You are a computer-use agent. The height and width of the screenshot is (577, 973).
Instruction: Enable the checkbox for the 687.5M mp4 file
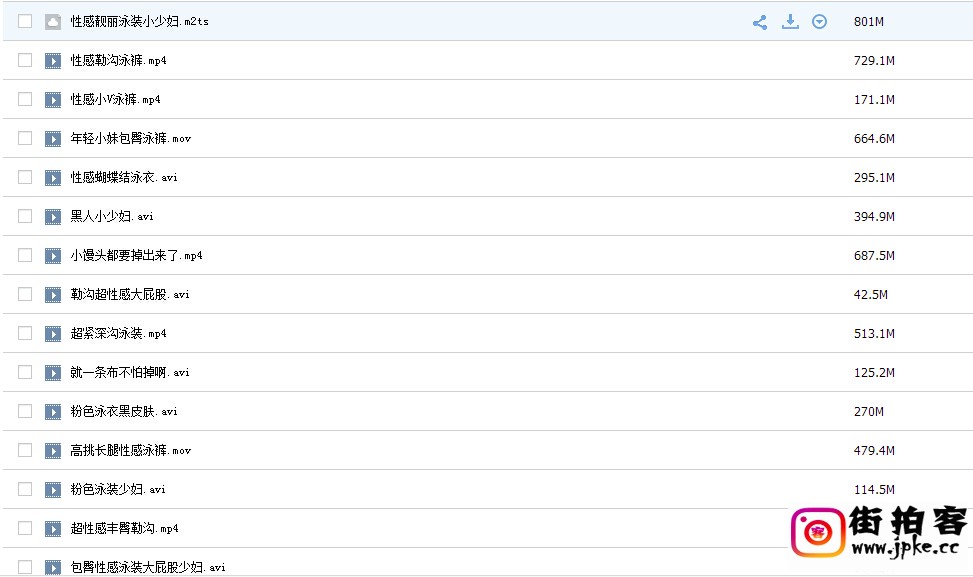click(x=25, y=256)
